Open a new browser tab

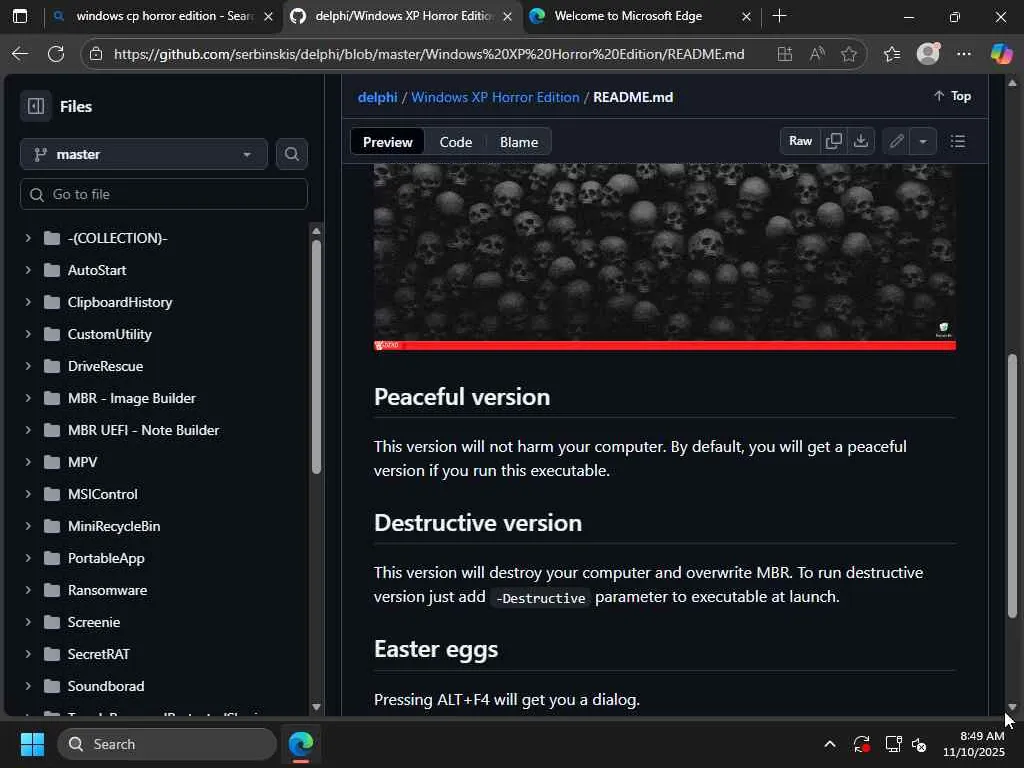[x=779, y=16]
